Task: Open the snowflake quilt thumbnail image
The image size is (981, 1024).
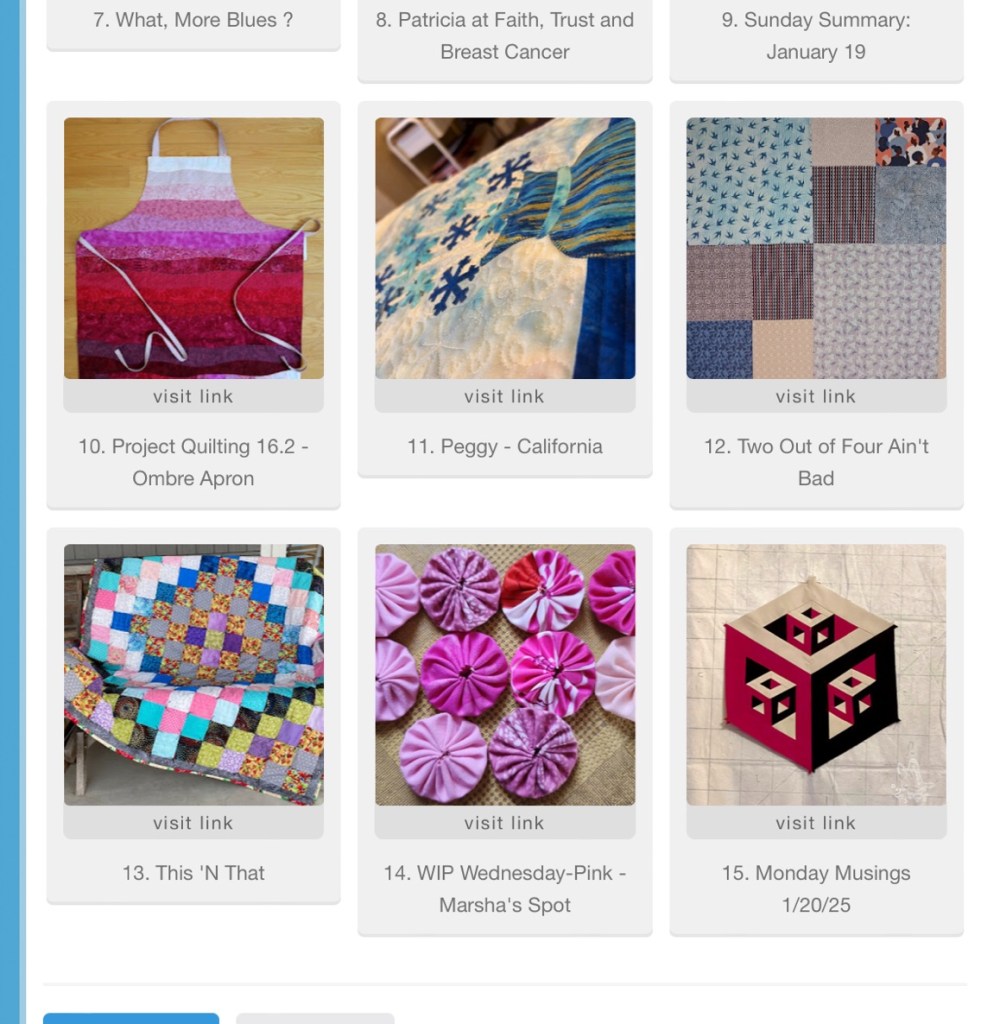Action: pos(505,248)
